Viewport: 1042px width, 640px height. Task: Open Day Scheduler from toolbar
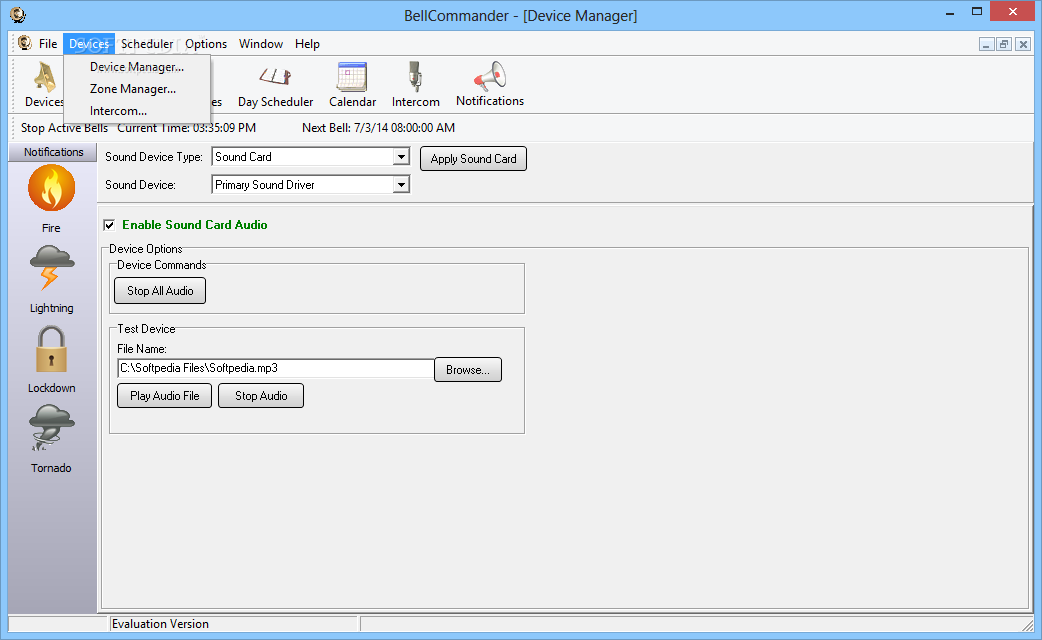[x=275, y=85]
